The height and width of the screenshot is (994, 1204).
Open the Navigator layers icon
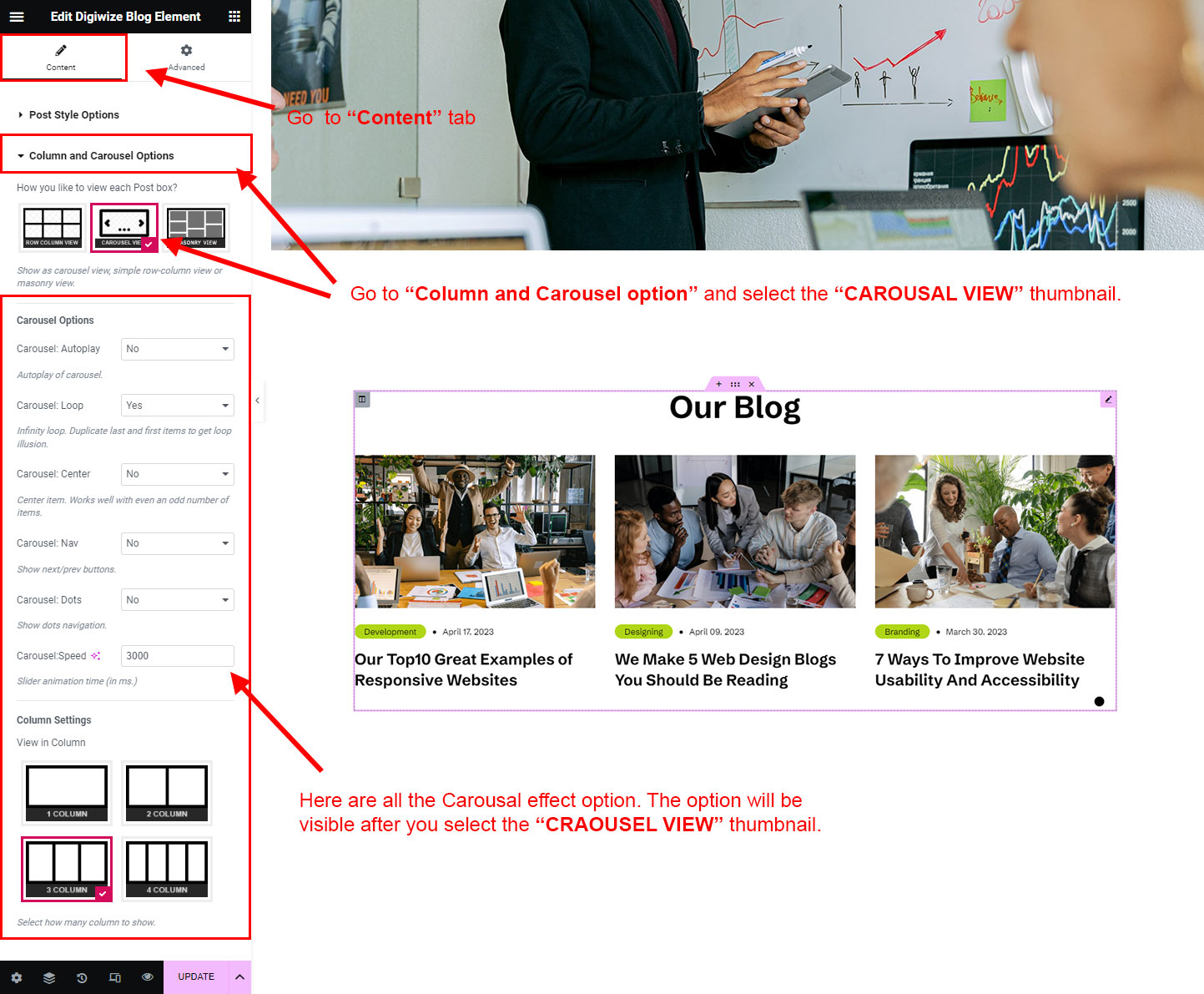coord(49,977)
